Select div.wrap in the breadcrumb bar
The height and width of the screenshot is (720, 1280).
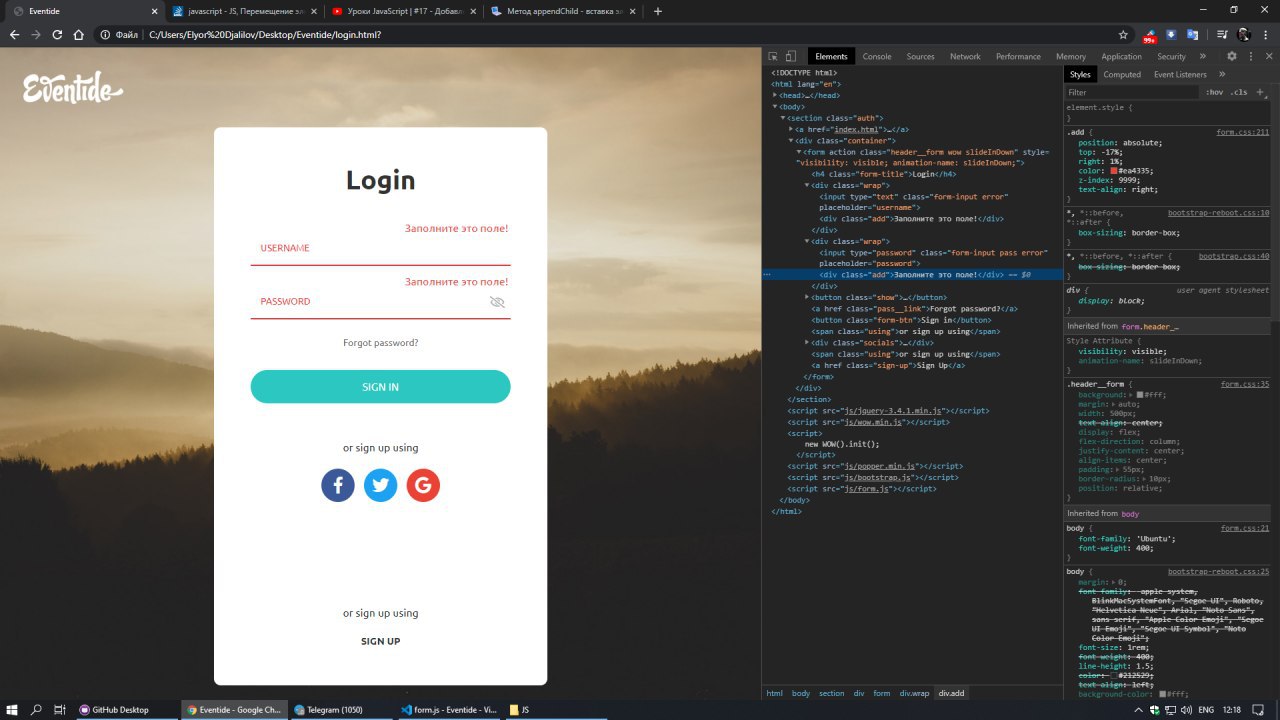tap(914, 693)
